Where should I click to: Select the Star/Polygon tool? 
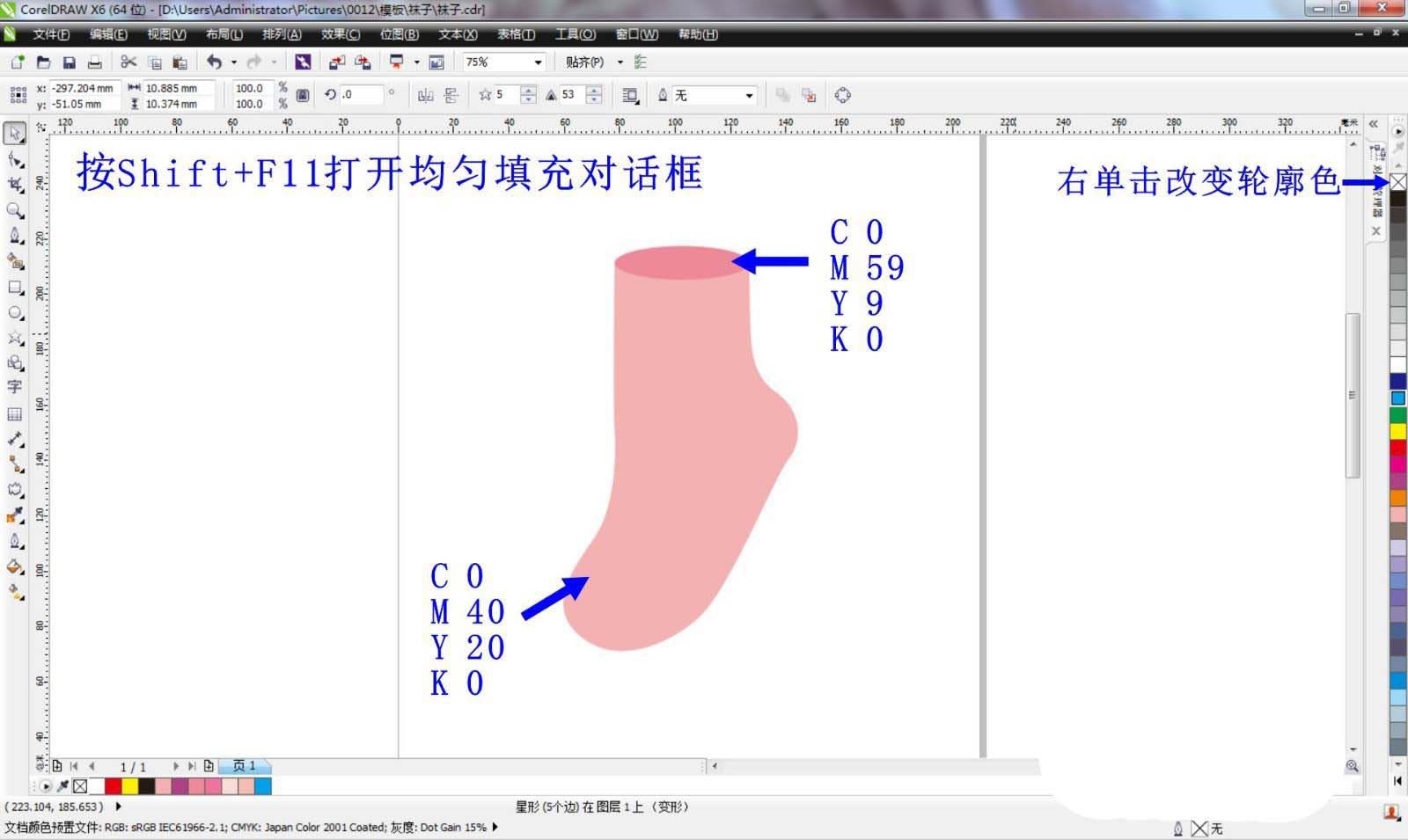(x=15, y=334)
